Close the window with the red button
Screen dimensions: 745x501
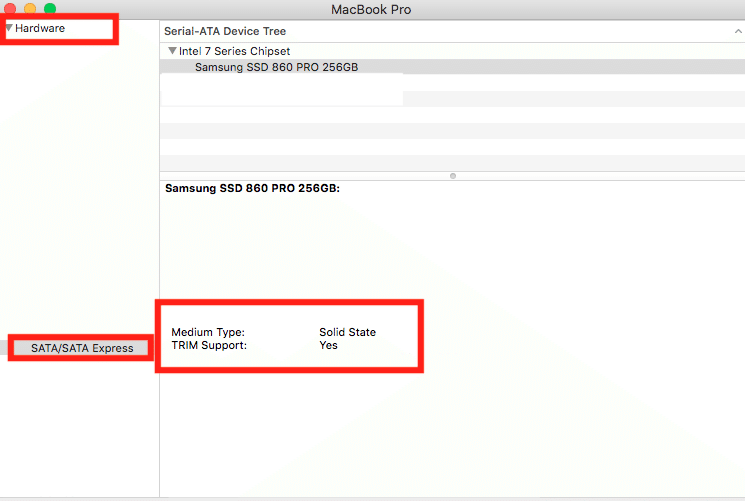click(x=10, y=8)
